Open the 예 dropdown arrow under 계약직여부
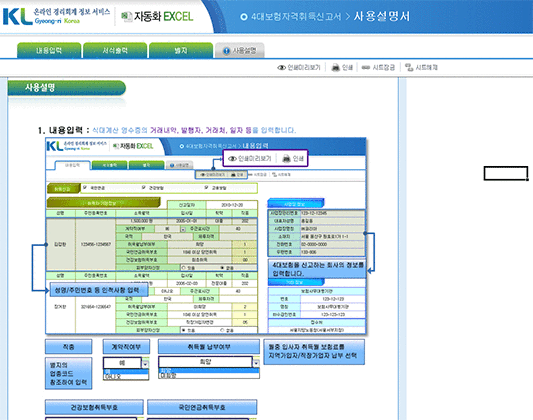This screenshot has width=533, height=420. click(145, 364)
